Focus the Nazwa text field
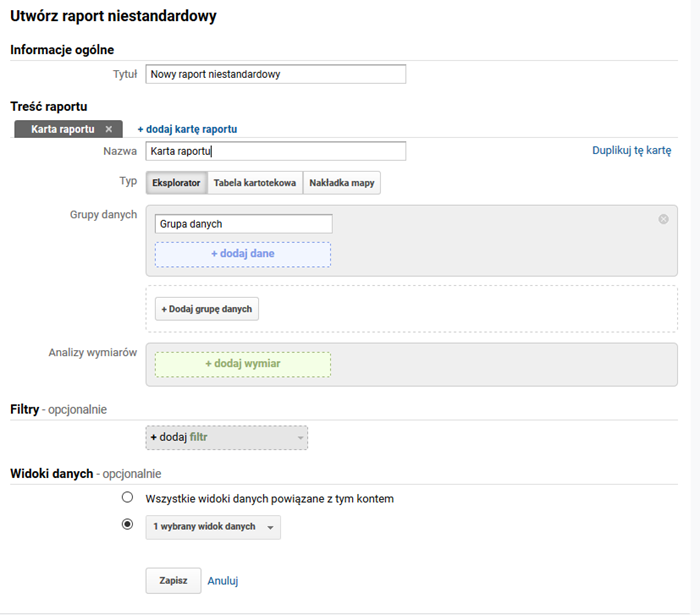The image size is (700, 615). pos(275,151)
